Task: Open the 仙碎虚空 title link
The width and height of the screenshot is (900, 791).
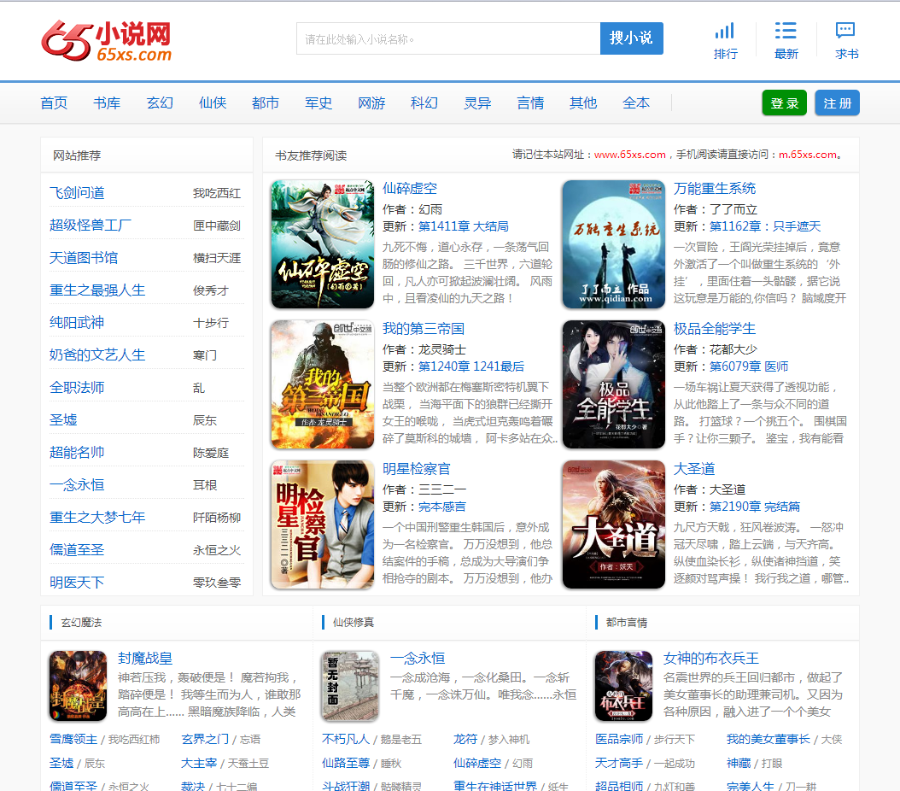Action: tap(410, 188)
